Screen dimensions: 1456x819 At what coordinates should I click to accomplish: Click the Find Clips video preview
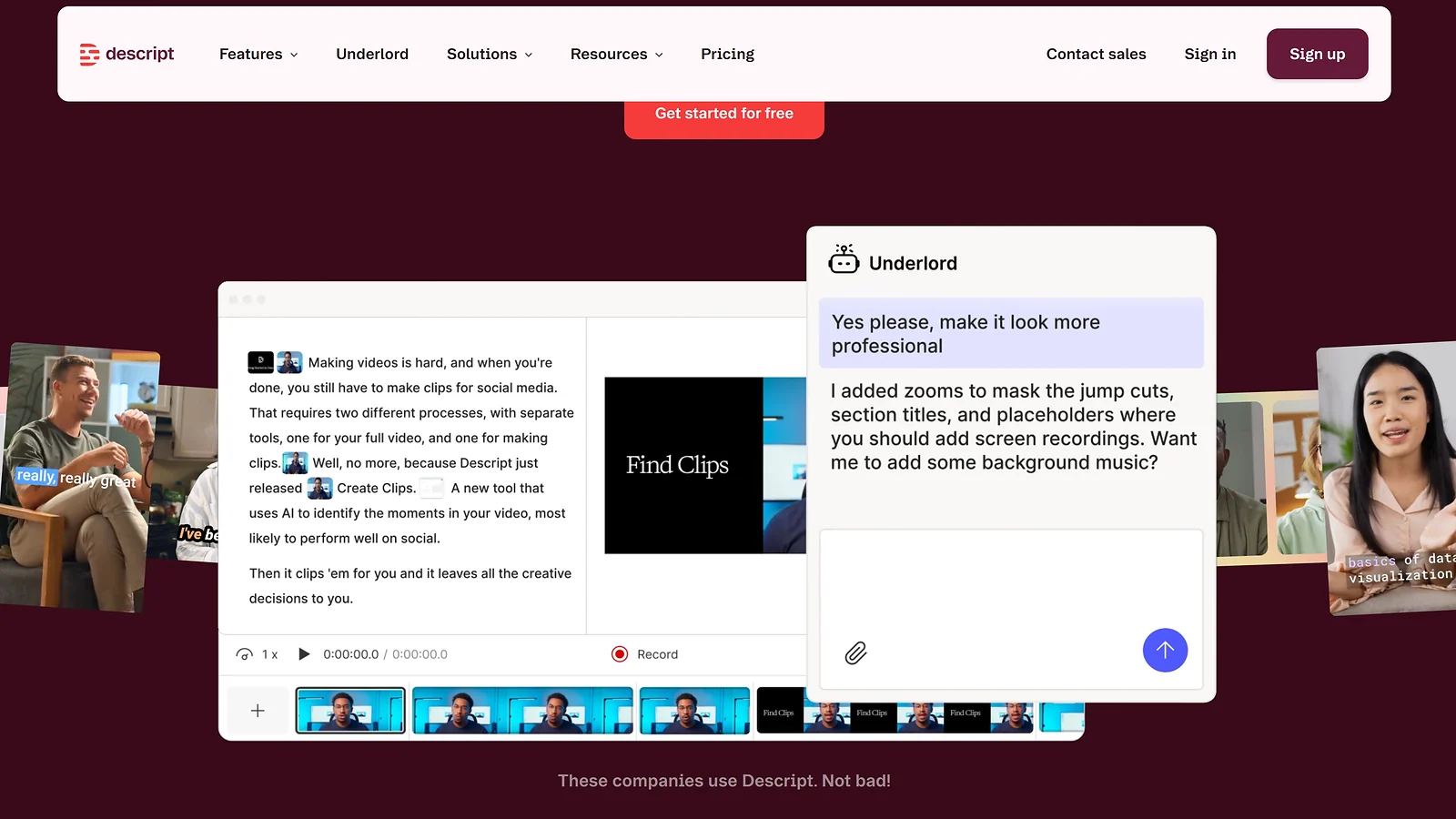(x=705, y=465)
